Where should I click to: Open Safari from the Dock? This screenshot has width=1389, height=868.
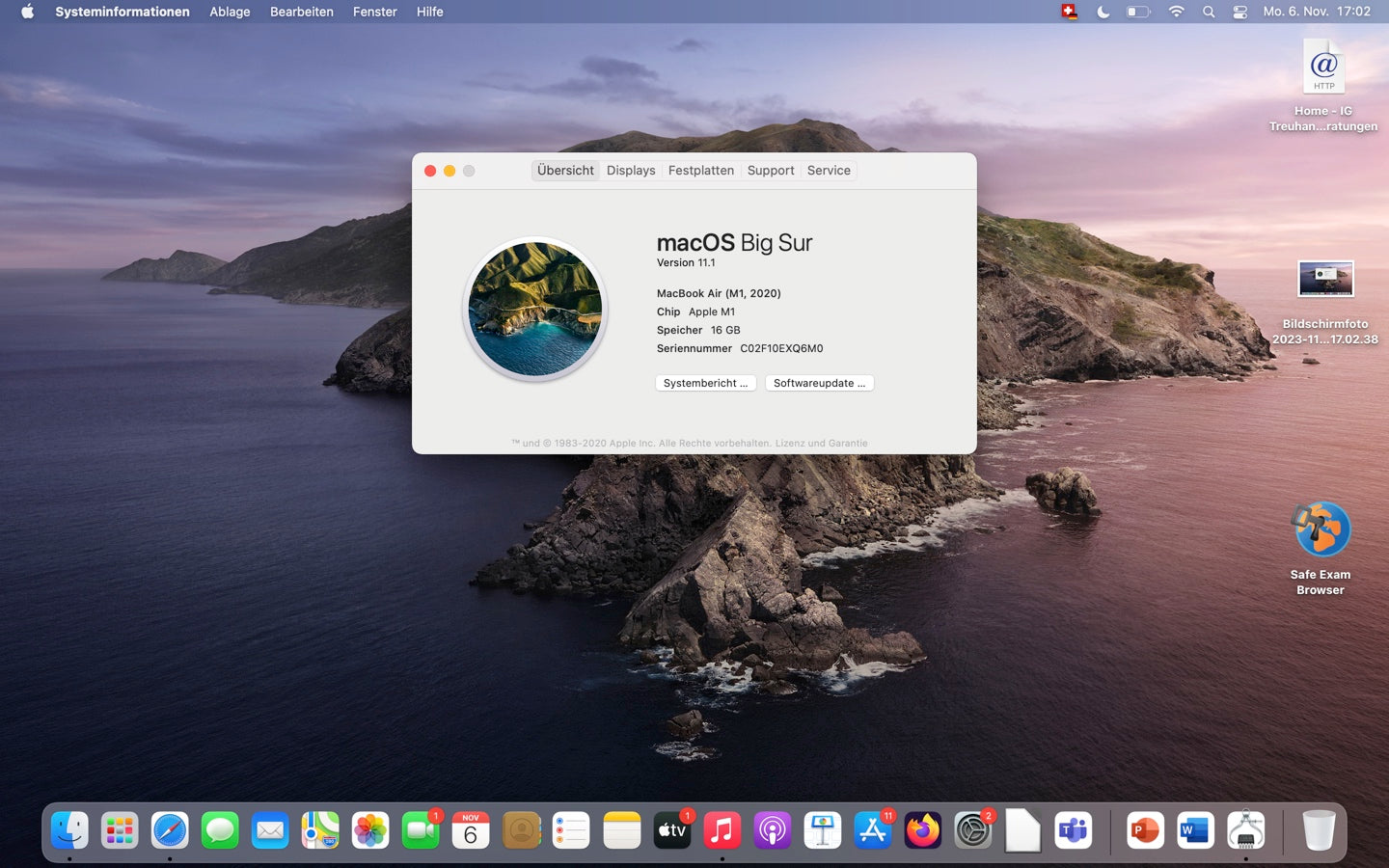pos(170,830)
